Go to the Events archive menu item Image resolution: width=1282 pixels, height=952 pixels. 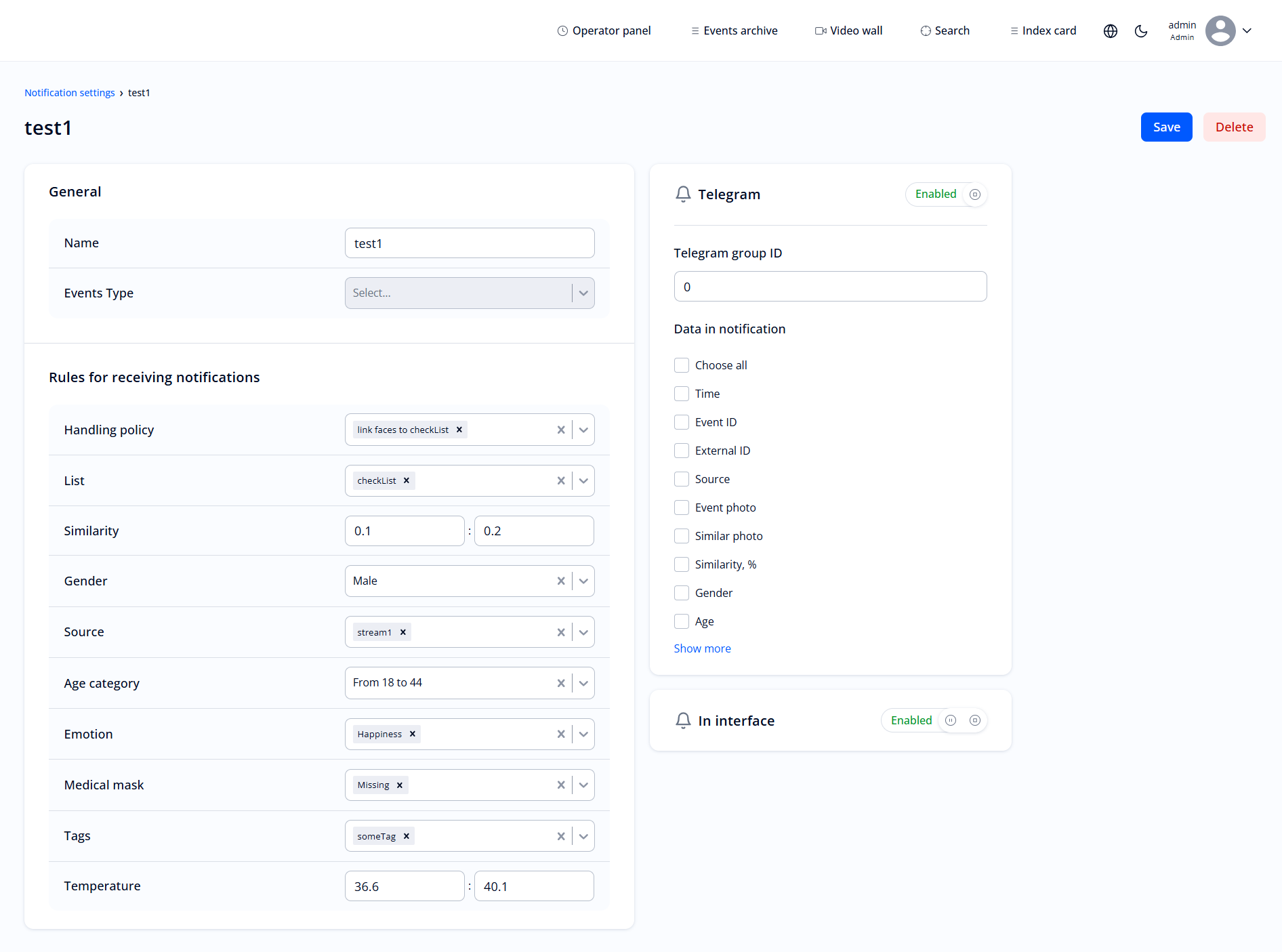click(740, 30)
